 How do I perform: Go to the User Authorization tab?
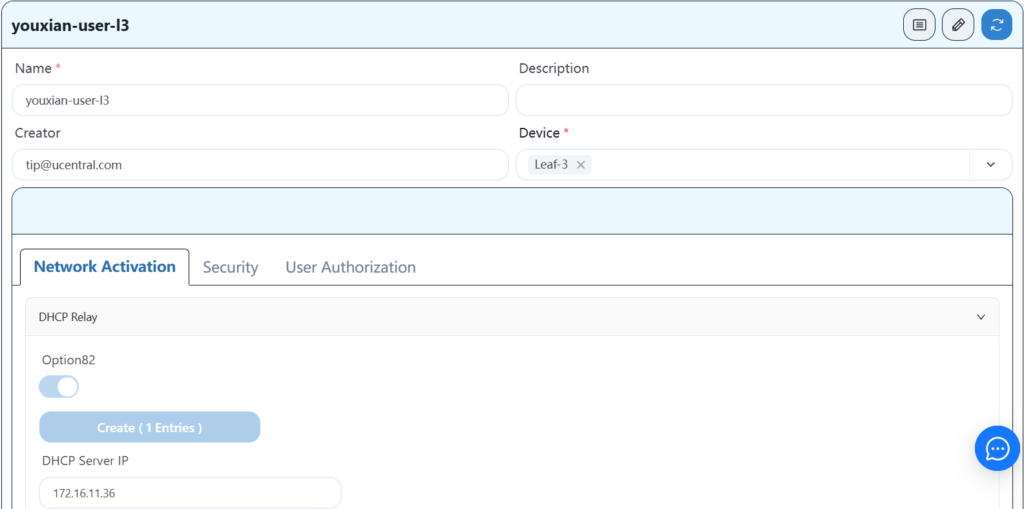350,268
